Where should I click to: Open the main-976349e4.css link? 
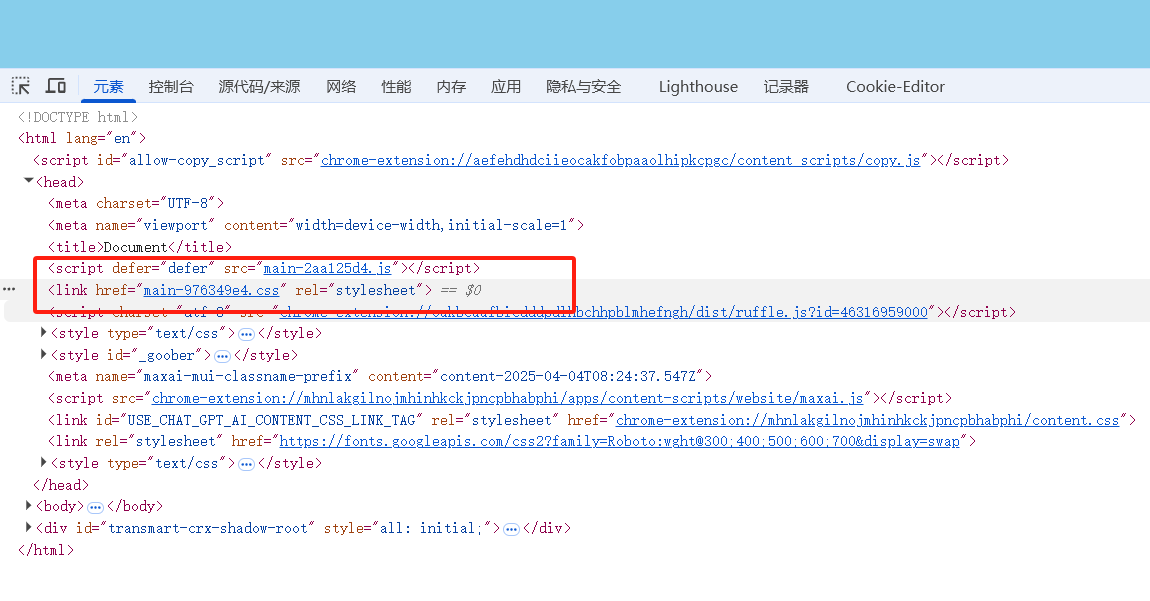click(211, 290)
